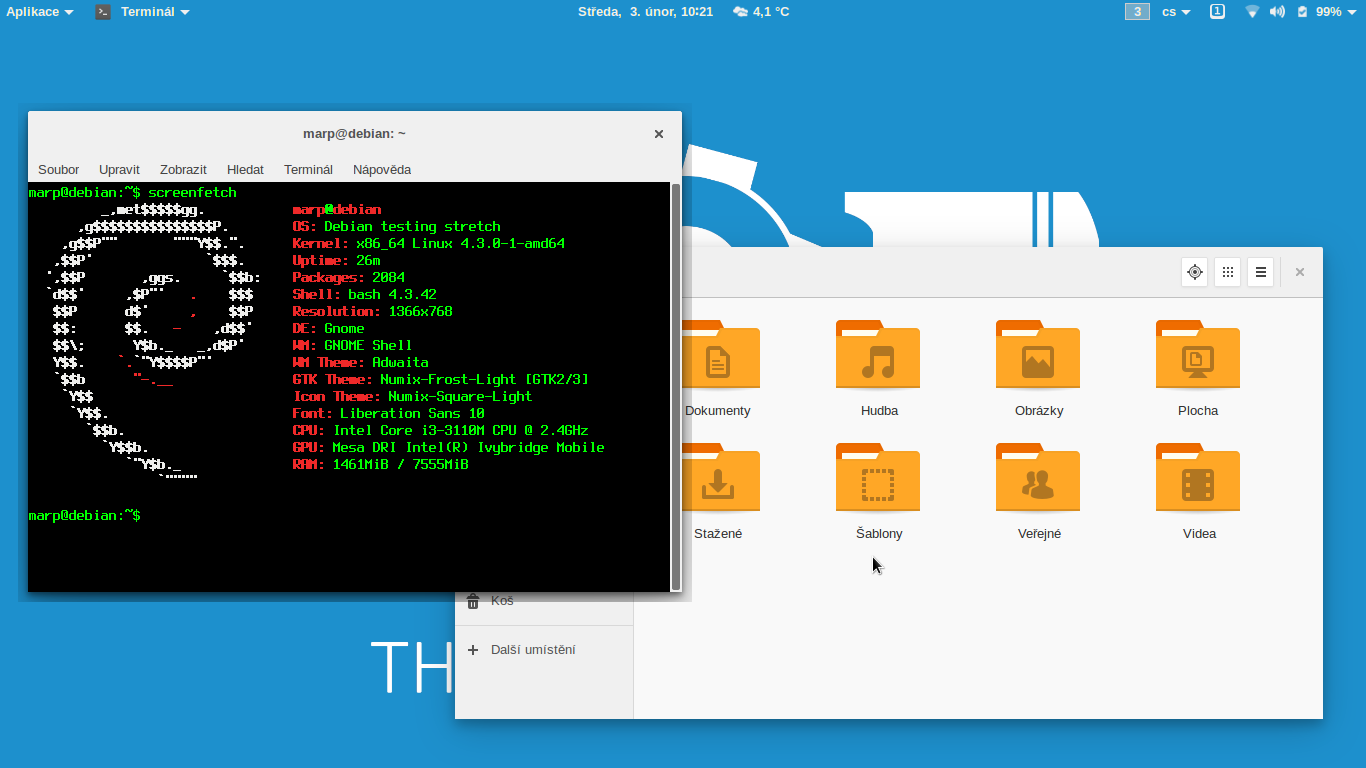
Task: Close the file manager window
Action: click(1300, 272)
